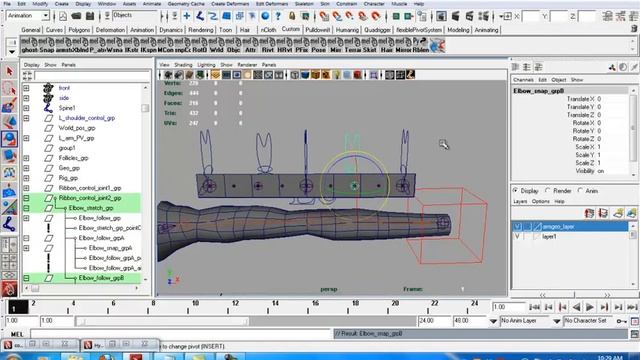The height and width of the screenshot is (360, 640).
Task: Open the shelf menu down arrow
Action: (11, 52)
